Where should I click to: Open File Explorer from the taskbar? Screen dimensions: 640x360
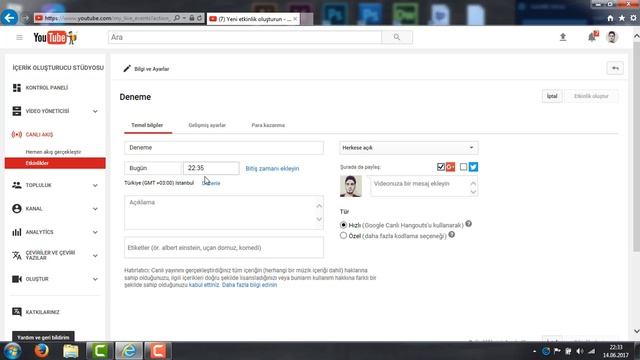[x=71, y=351]
